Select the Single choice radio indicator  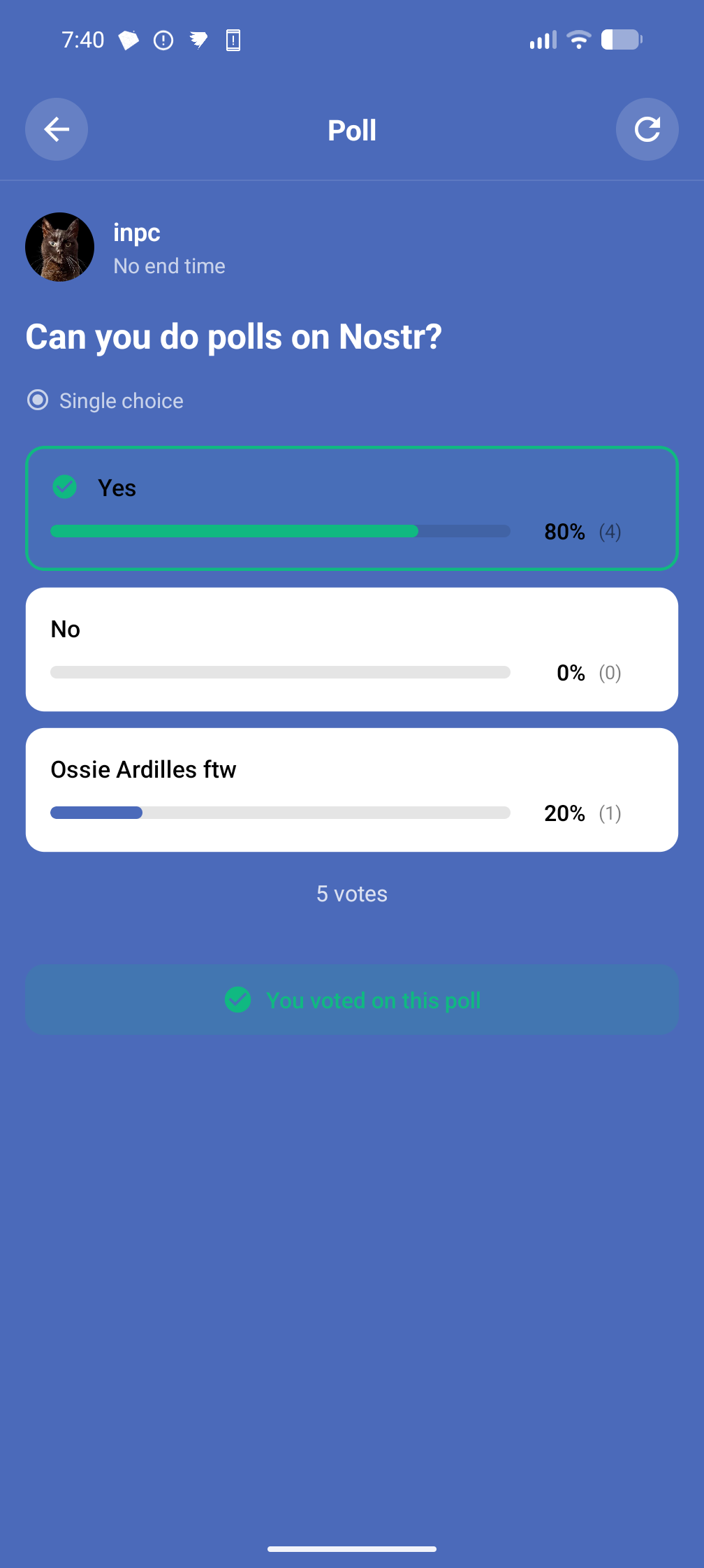38,400
